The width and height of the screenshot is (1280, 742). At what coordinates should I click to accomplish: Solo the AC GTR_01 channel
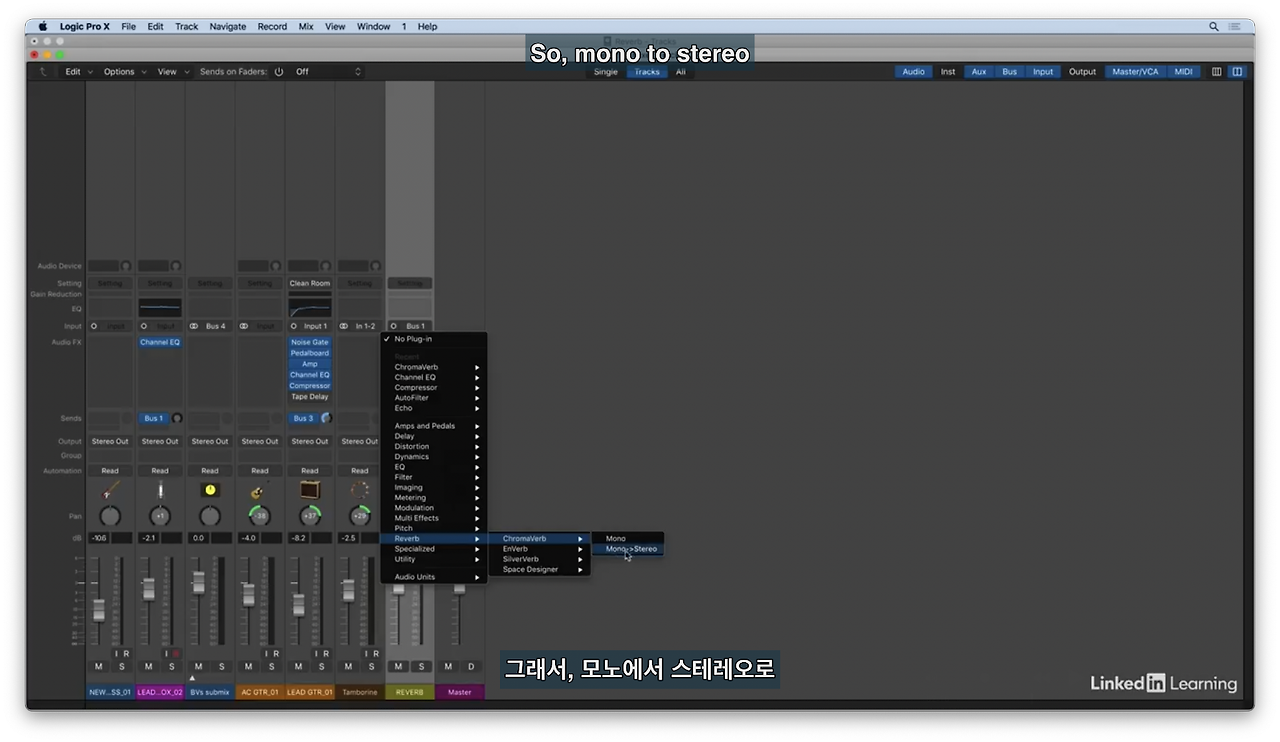pos(272,667)
